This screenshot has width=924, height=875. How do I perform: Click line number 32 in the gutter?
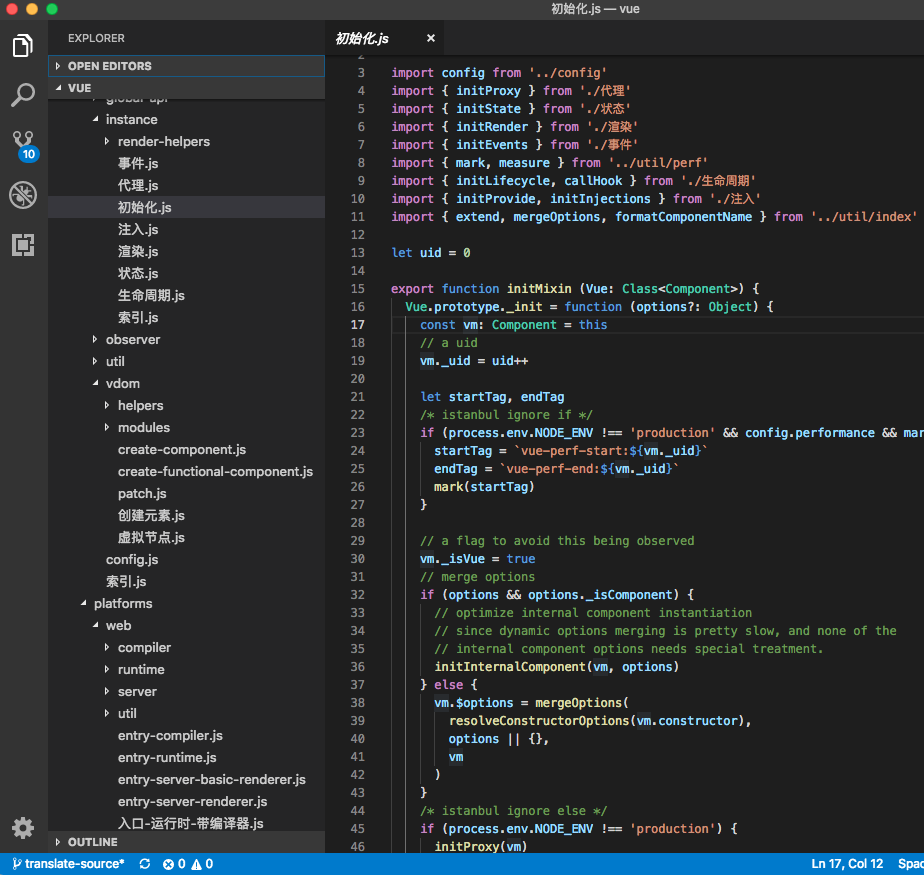[358, 595]
